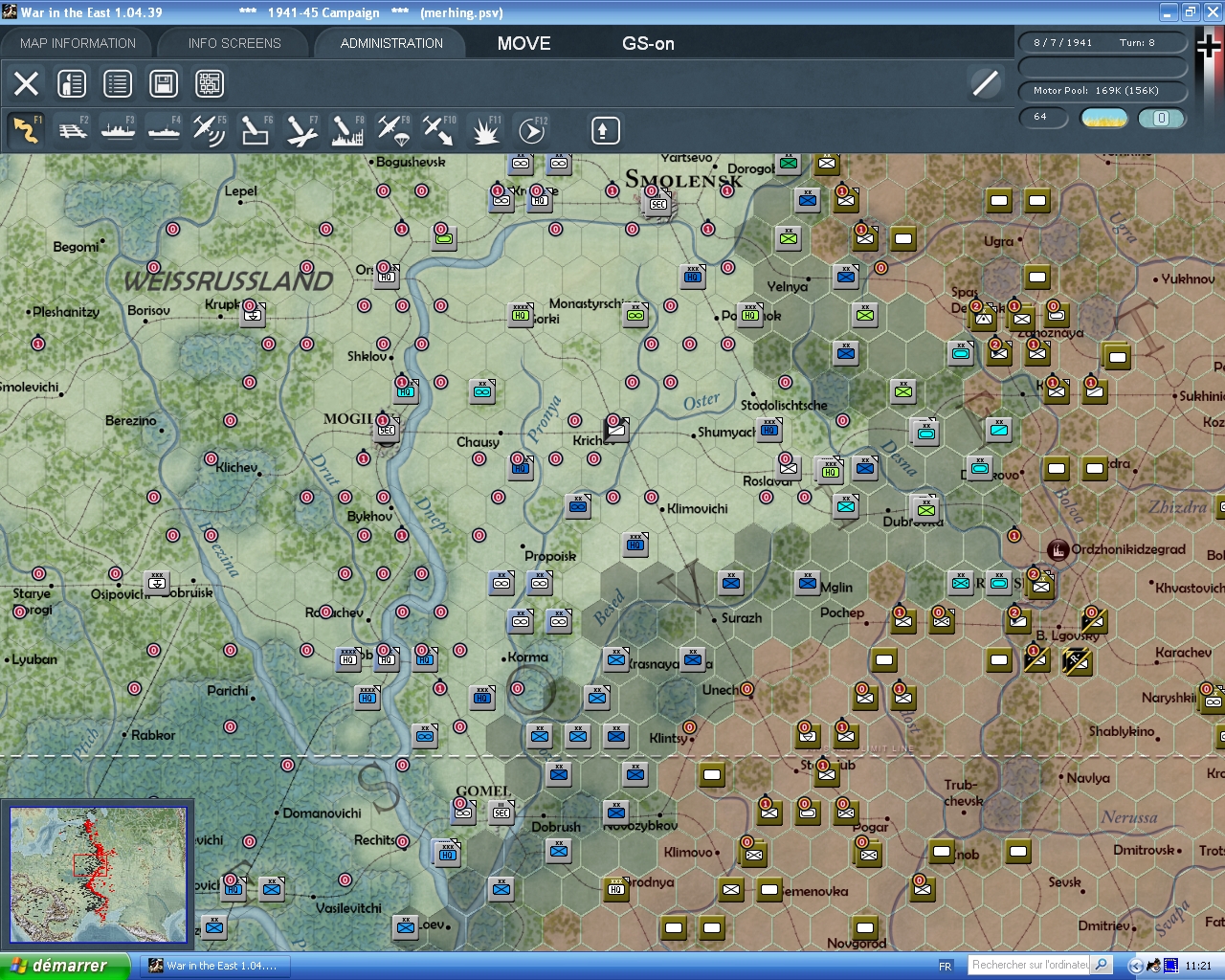Select the SEC unit counter at Smolensk

pyautogui.click(x=658, y=203)
